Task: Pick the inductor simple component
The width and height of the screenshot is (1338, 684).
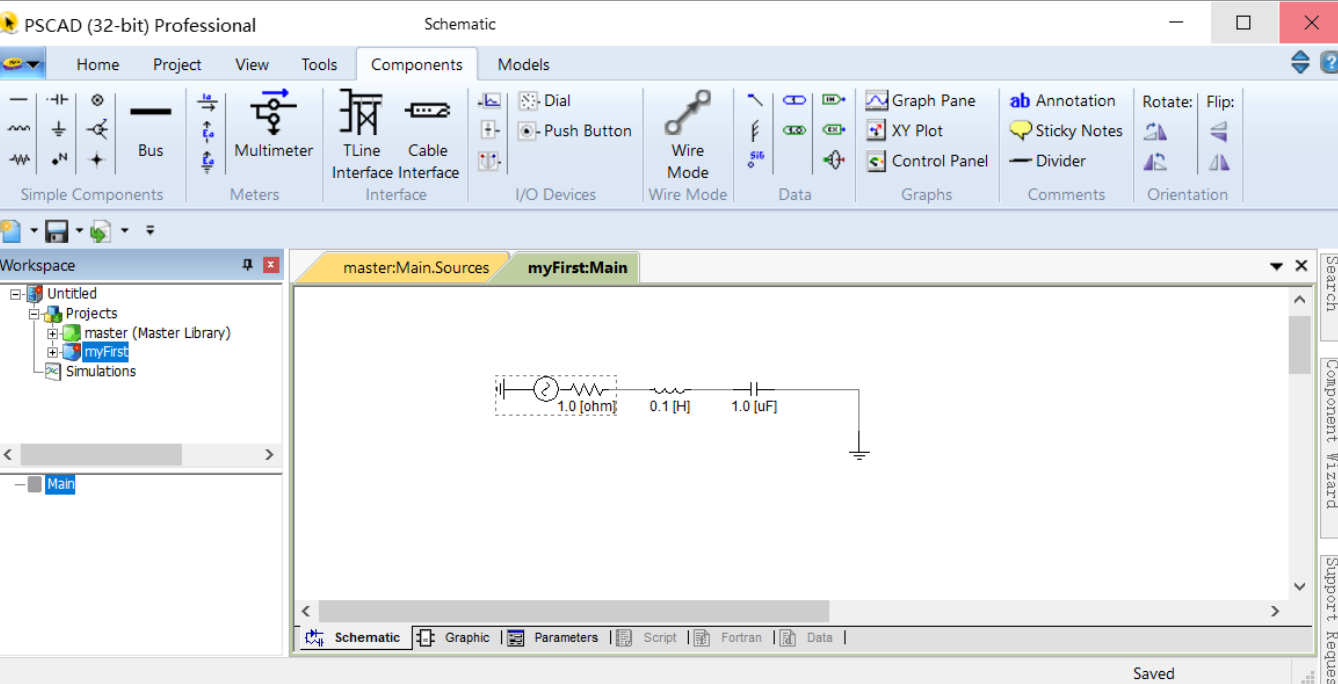Action: 19,129
